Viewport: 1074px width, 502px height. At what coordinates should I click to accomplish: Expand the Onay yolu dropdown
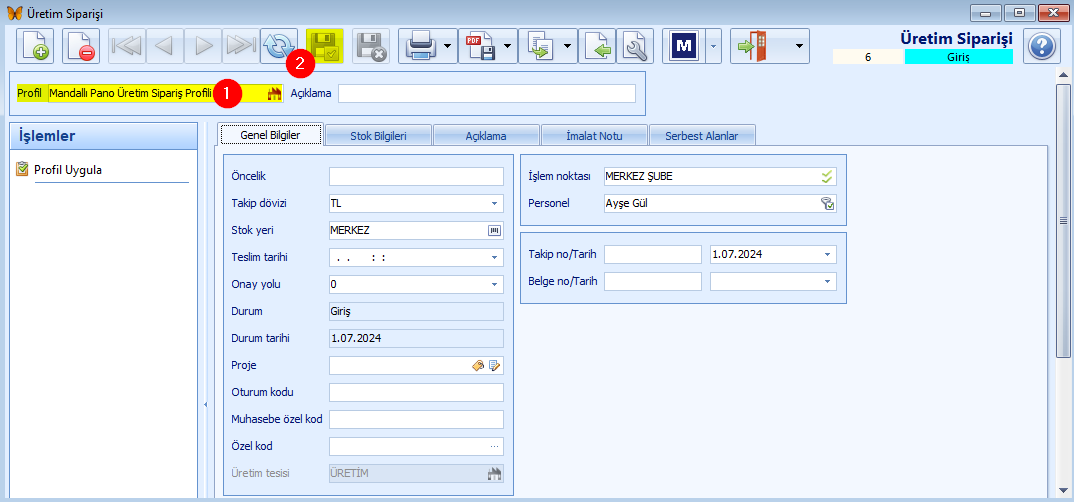pos(495,284)
